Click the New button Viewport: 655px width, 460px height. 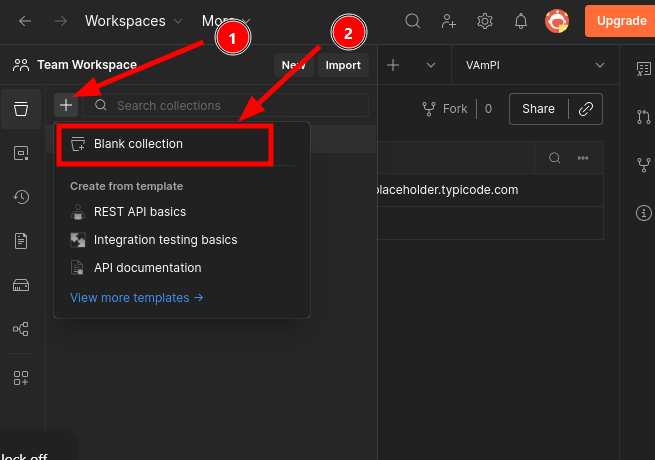tap(294, 65)
